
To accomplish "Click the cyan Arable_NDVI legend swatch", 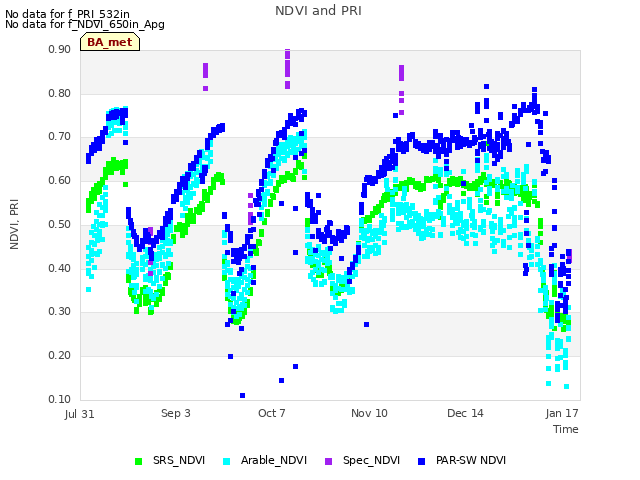I will 227,461.
